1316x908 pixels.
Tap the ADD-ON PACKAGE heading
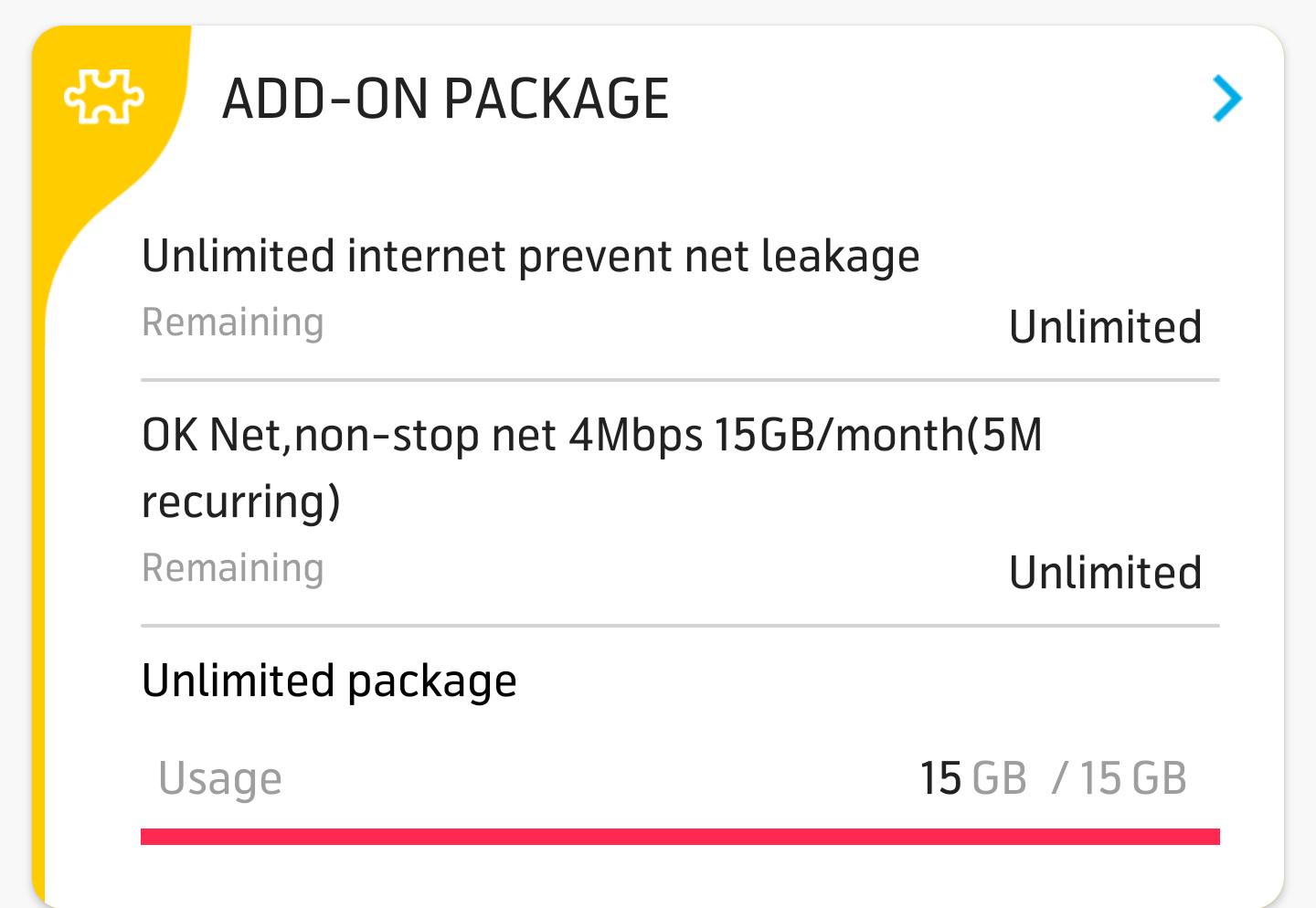pyautogui.click(x=445, y=99)
